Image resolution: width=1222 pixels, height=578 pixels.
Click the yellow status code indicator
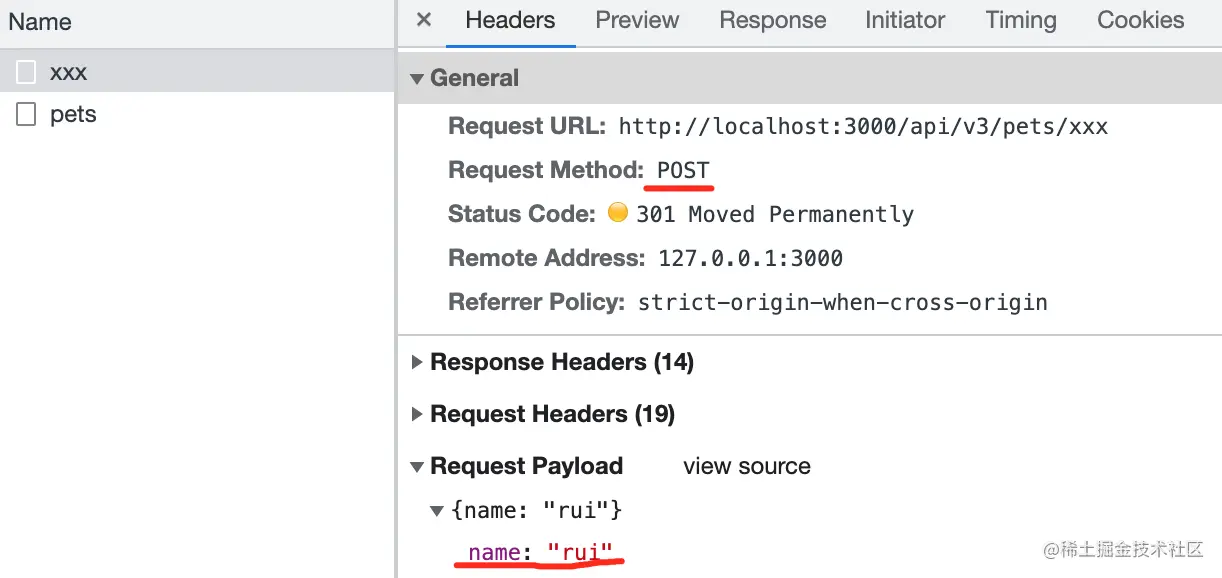tap(618, 213)
